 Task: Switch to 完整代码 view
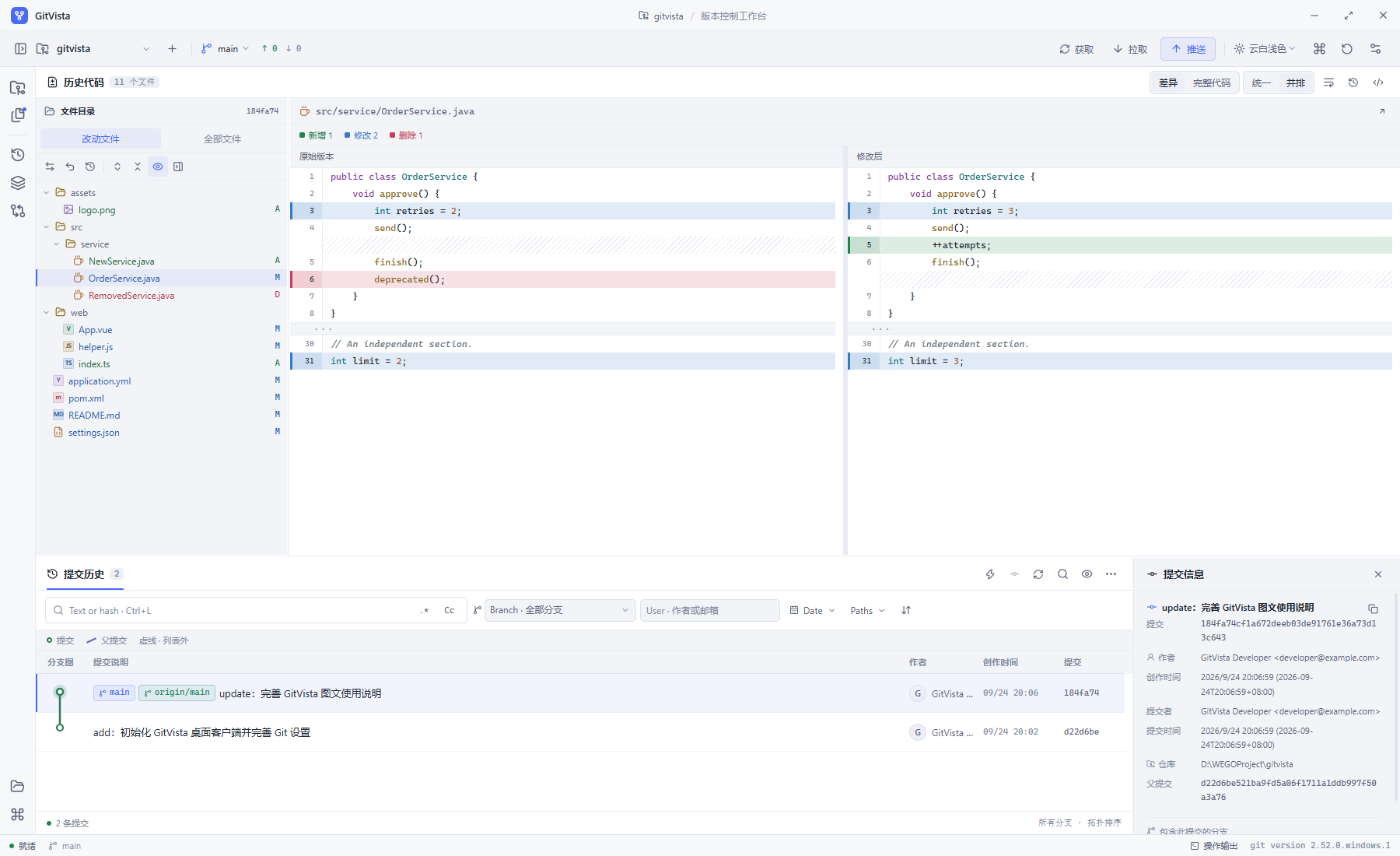[x=1211, y=82]
